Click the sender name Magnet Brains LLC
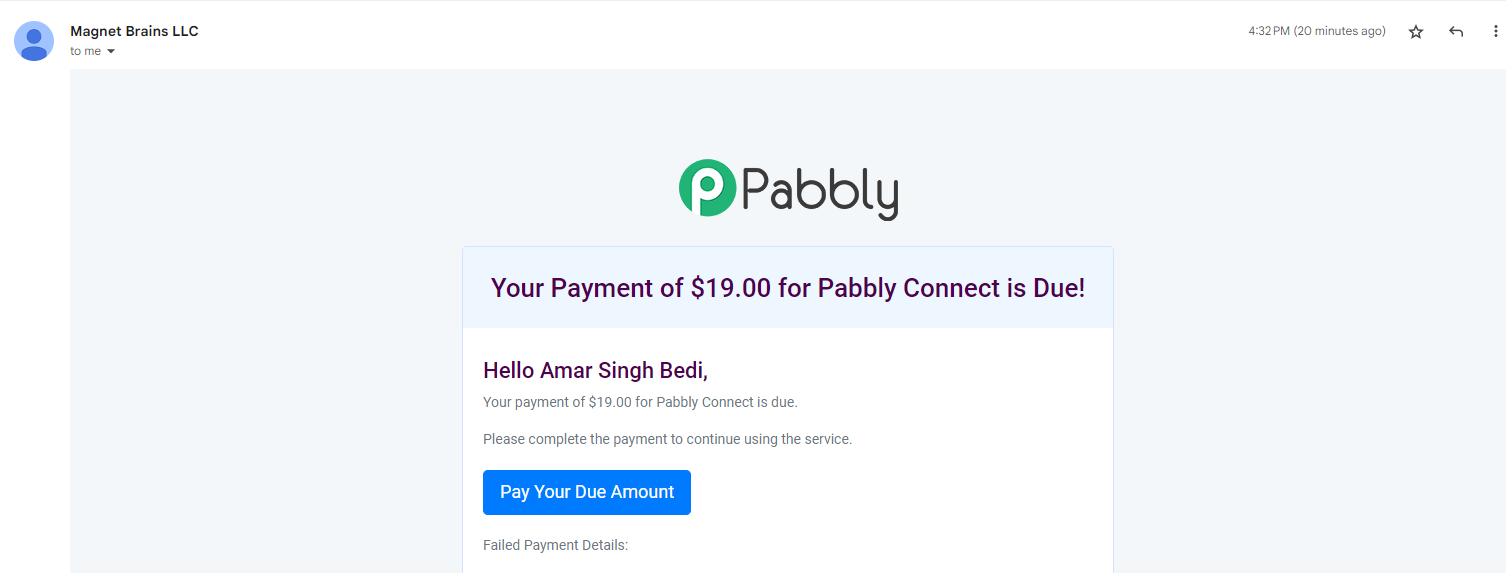 coord(134,31)
